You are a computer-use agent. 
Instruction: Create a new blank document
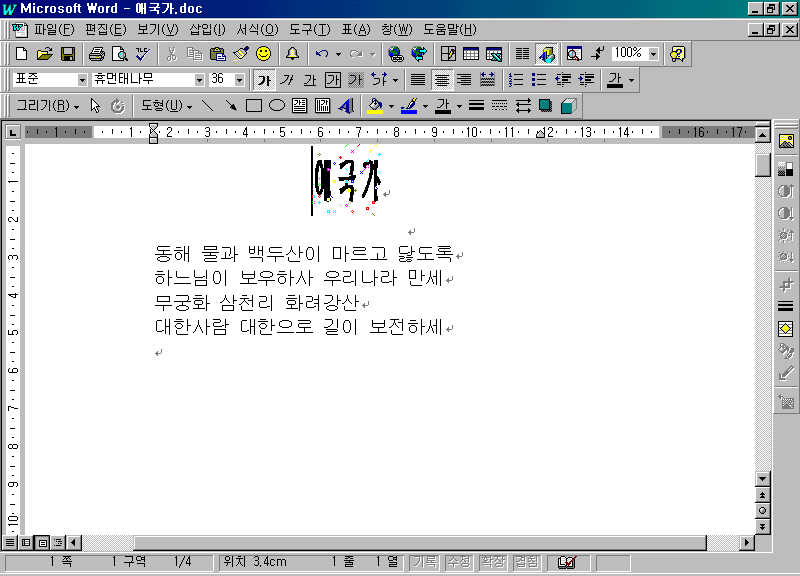tap(21, 54)
